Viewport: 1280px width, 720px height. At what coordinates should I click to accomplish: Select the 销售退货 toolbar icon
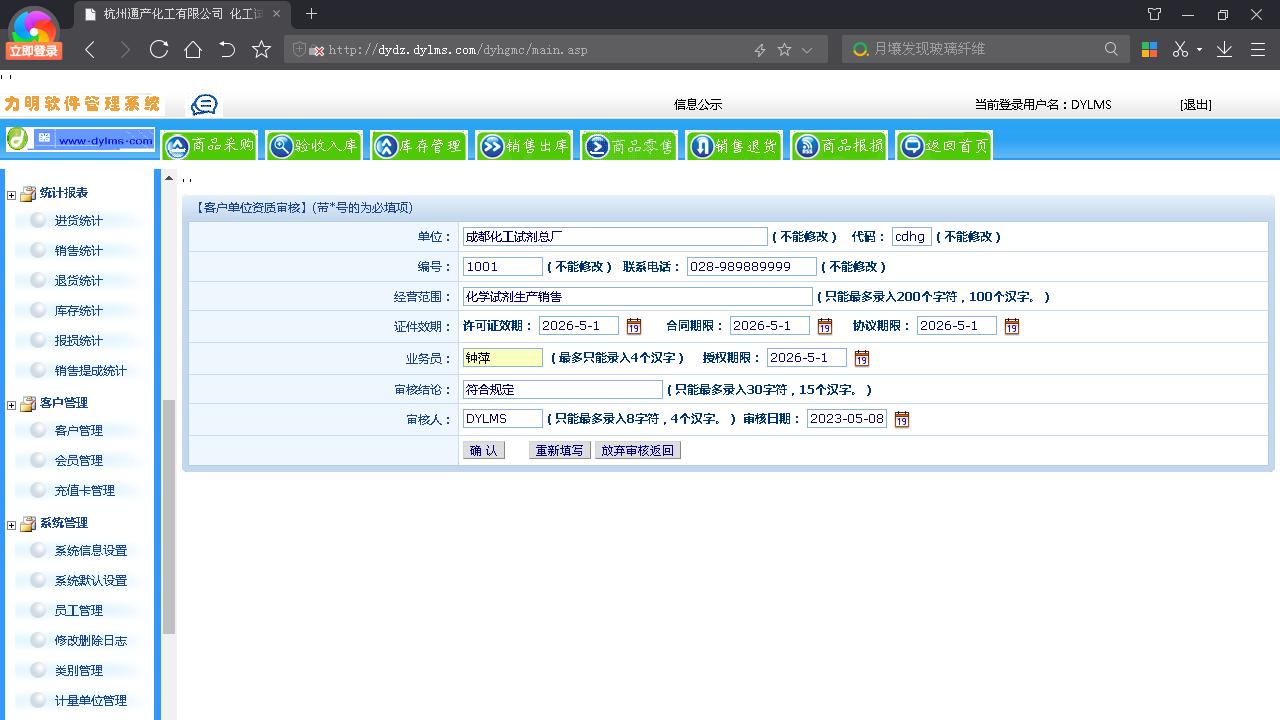point(734,144)
